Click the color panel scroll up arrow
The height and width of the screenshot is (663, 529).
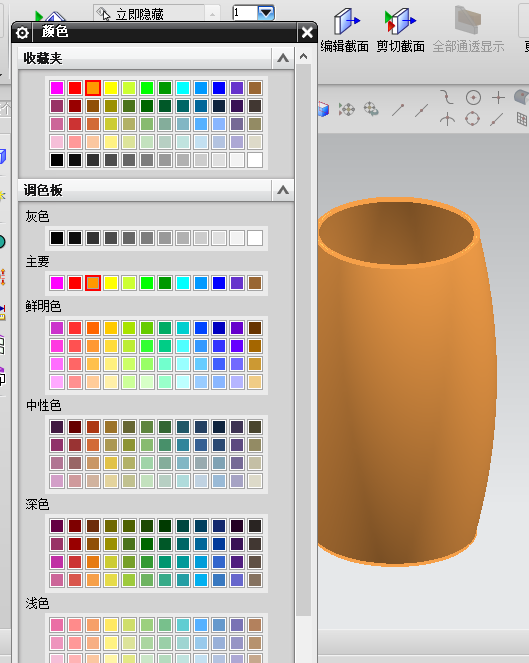[303, 56]
